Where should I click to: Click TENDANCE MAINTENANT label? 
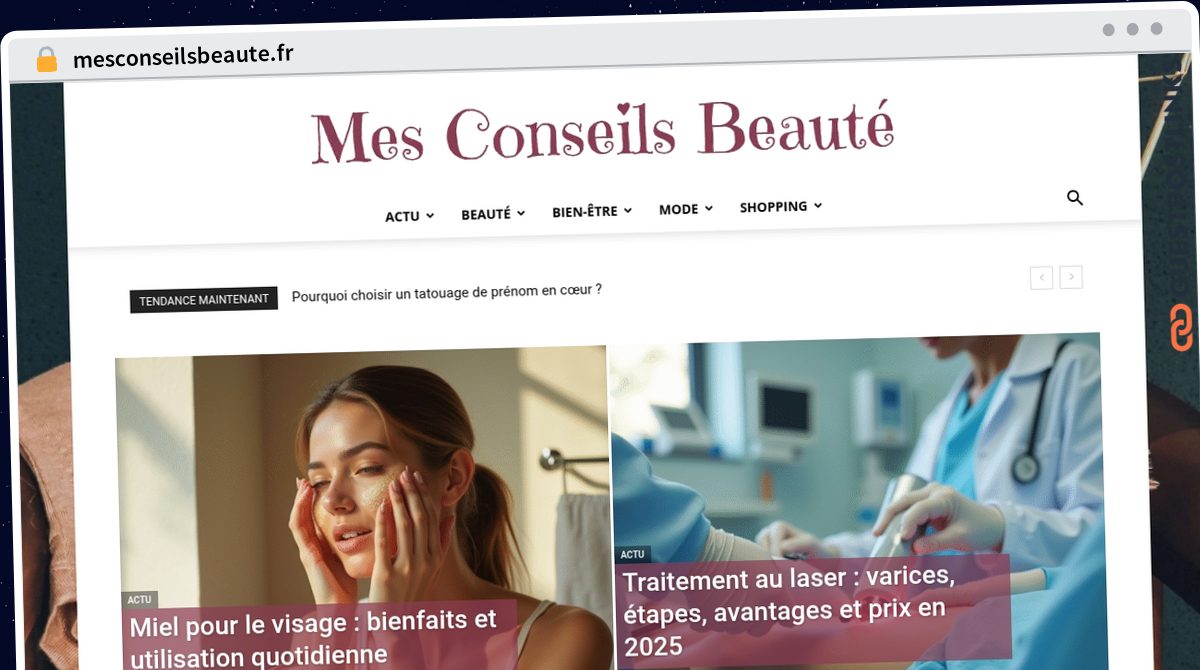pyautogui.click(x=204, y=300)
